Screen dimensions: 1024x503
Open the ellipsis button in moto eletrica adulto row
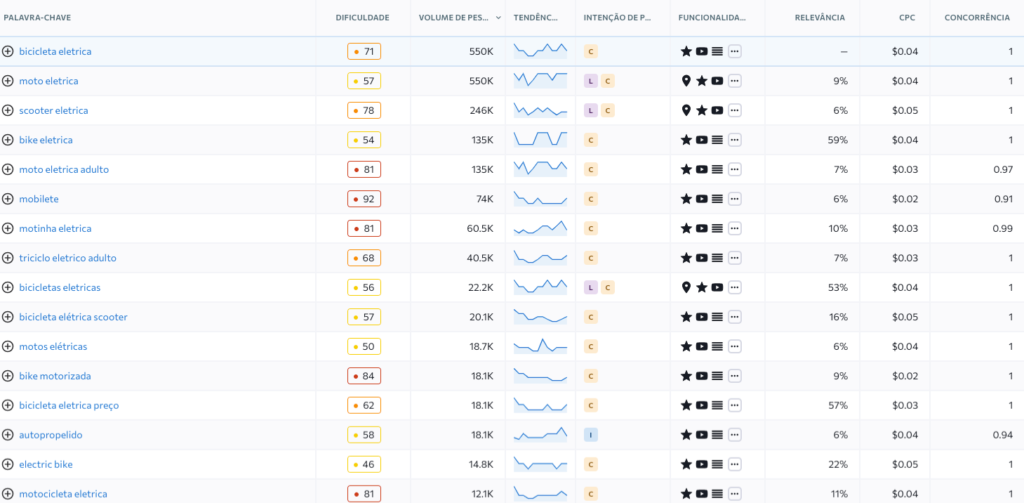tap(735, 170)
